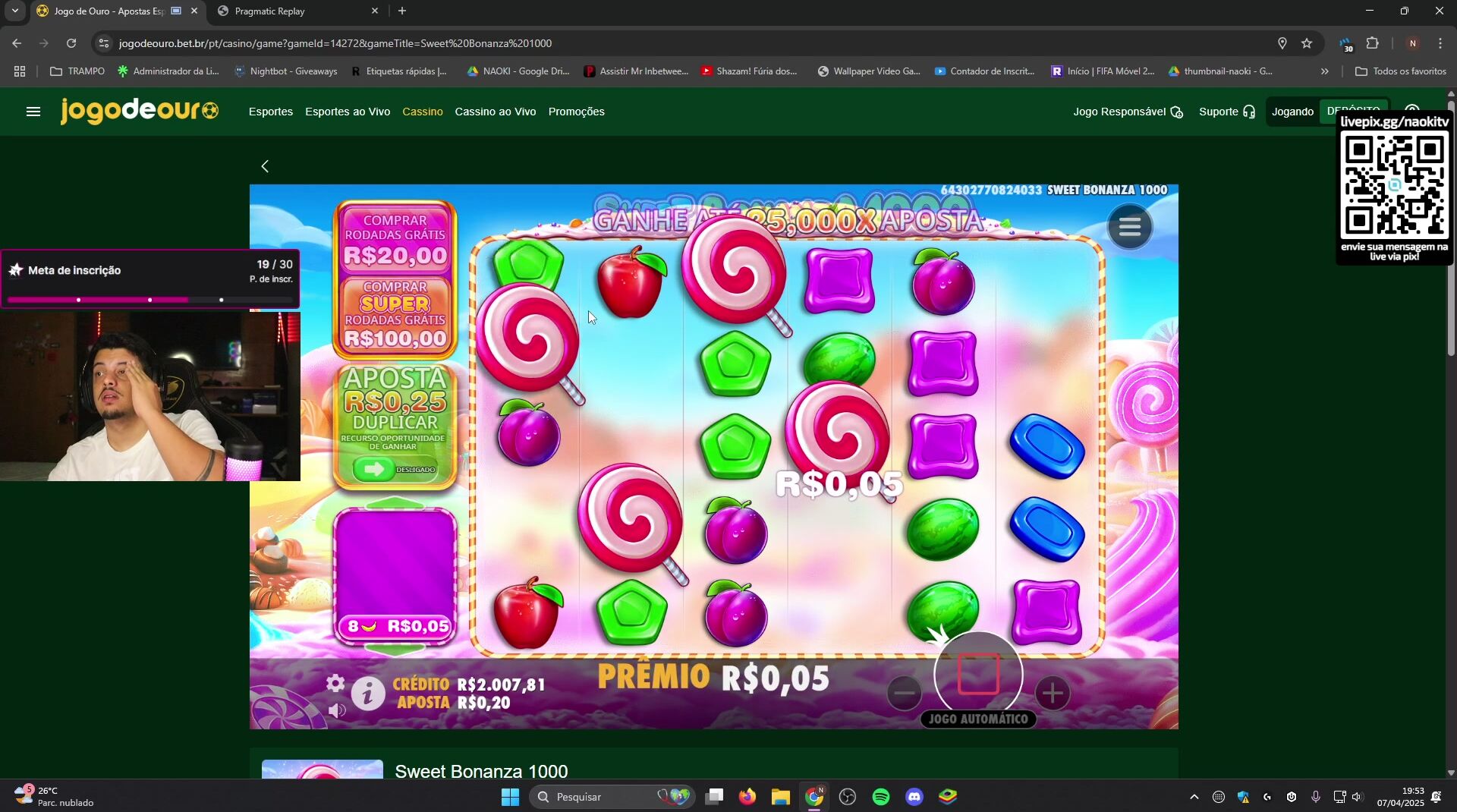
Task: Open the Promoções page
Action: point(576,112)
